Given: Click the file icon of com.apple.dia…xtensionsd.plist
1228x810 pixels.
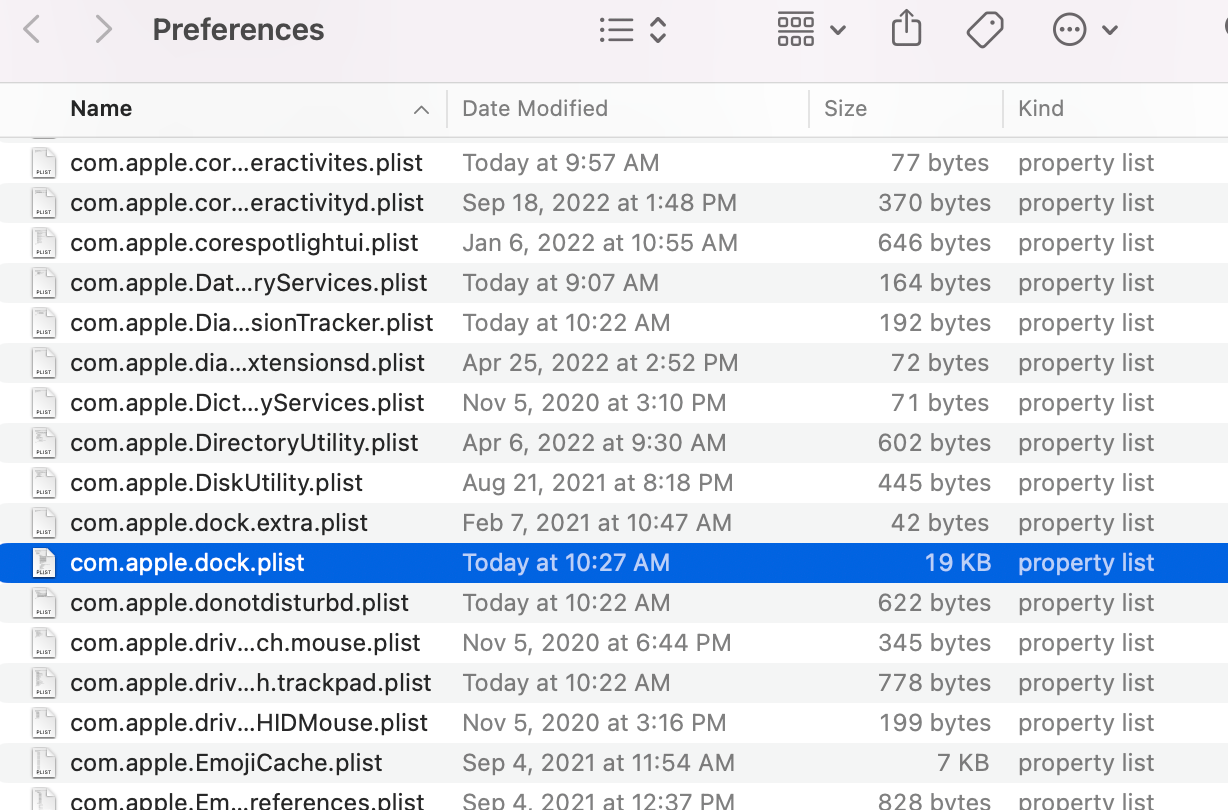Looking at the screenshot, I should click(x=43, y=363).
